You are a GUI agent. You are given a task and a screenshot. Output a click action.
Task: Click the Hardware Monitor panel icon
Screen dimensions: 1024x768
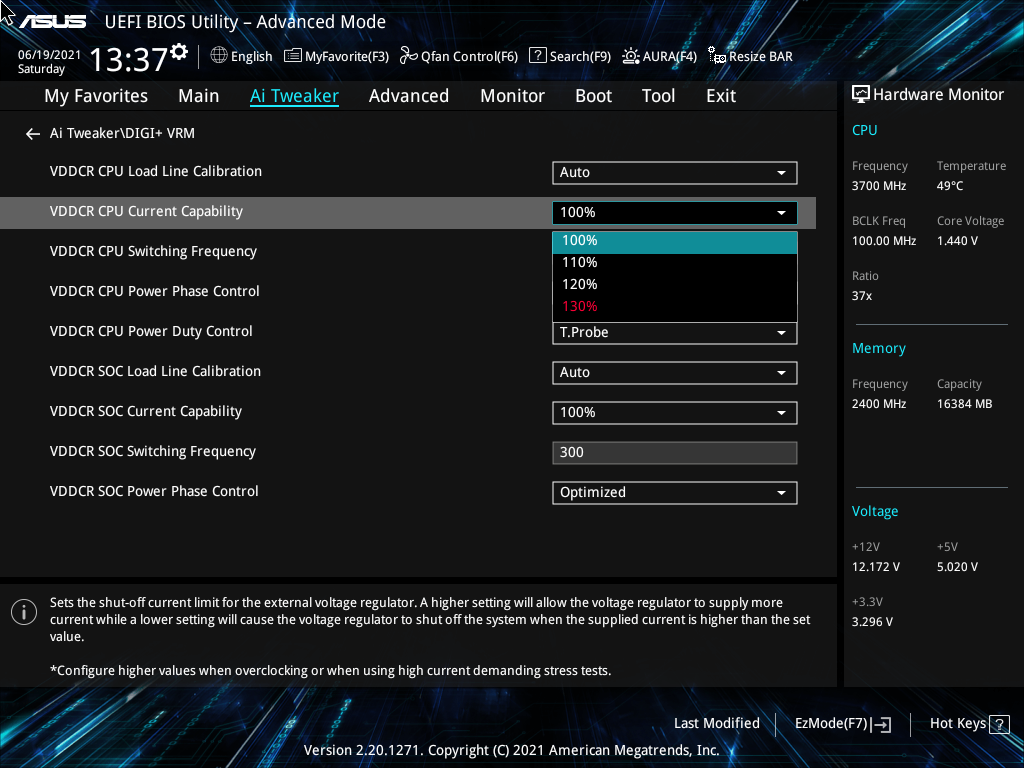(x=861, y=93)
